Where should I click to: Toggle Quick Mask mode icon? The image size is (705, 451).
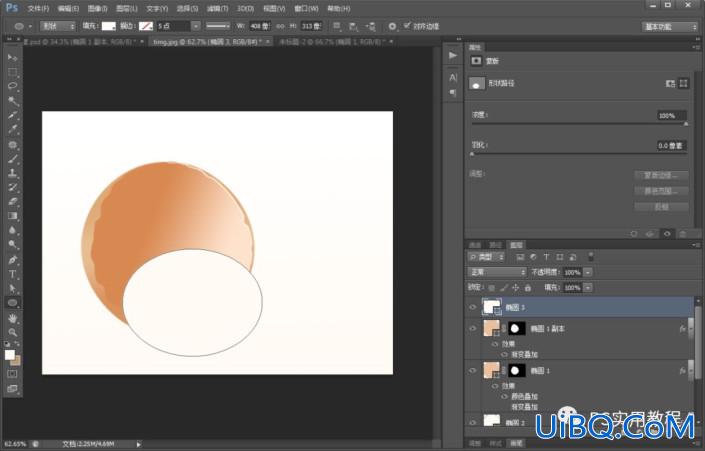(12, 374)
